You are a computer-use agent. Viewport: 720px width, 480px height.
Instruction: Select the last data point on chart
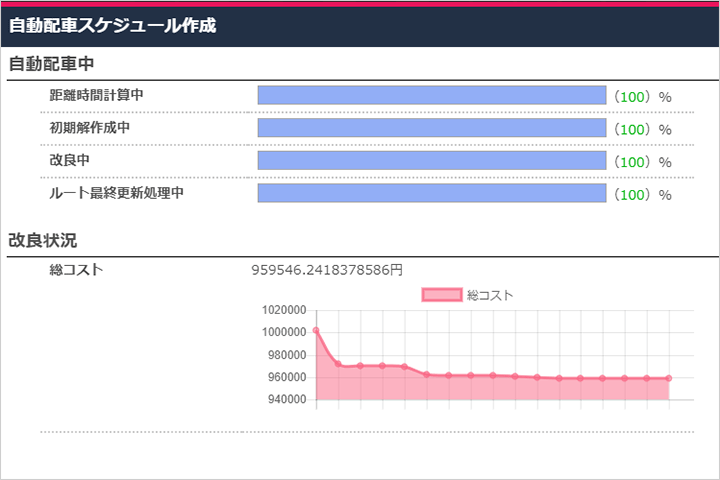(x=668, y=378)
